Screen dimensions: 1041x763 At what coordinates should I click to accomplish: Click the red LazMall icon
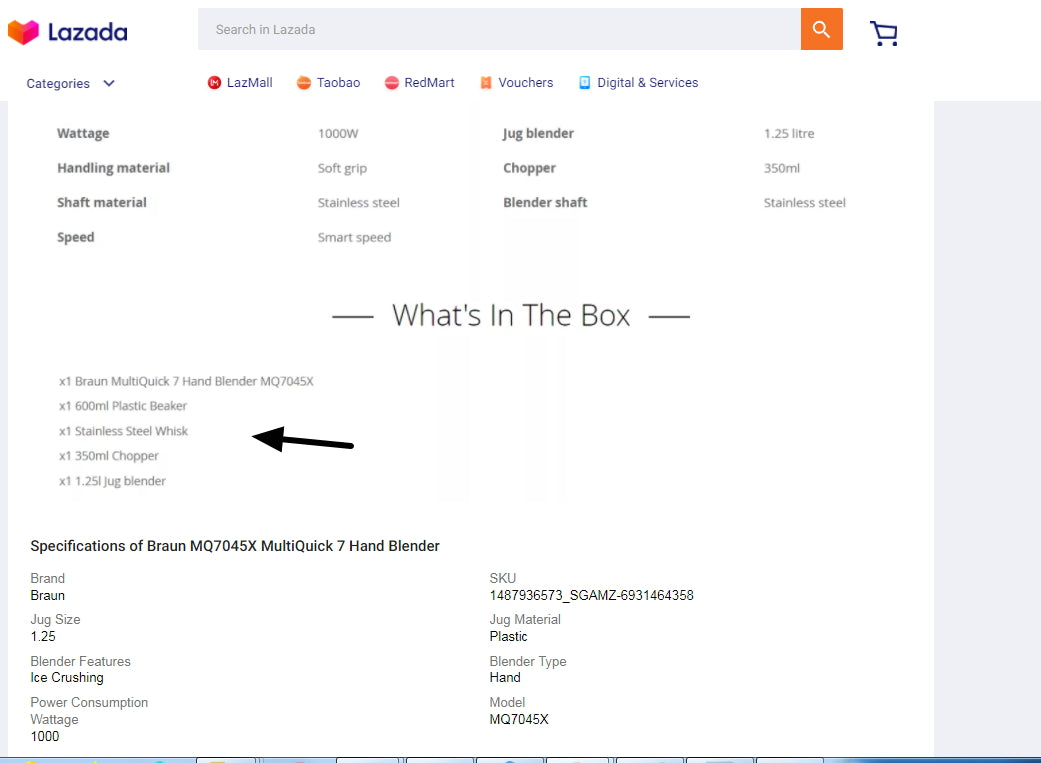[214, 83]
